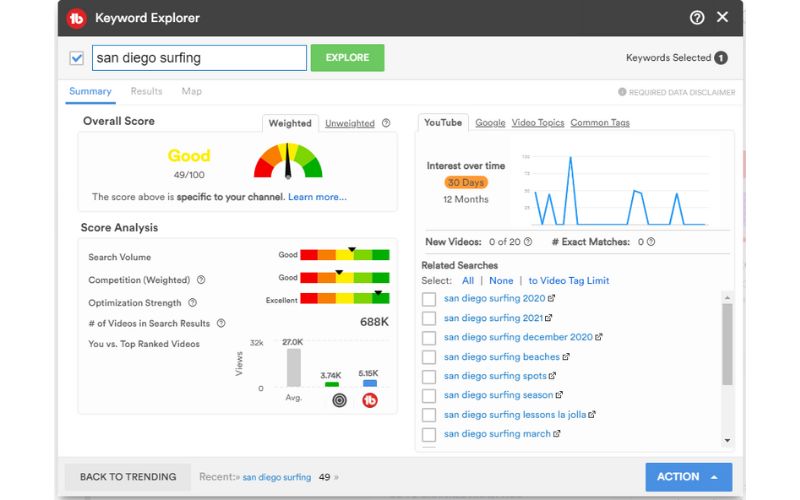The image size is (800, 500).
Task: Select the YouTube tab
Action: pyautogui.click(x=443, y=122)
